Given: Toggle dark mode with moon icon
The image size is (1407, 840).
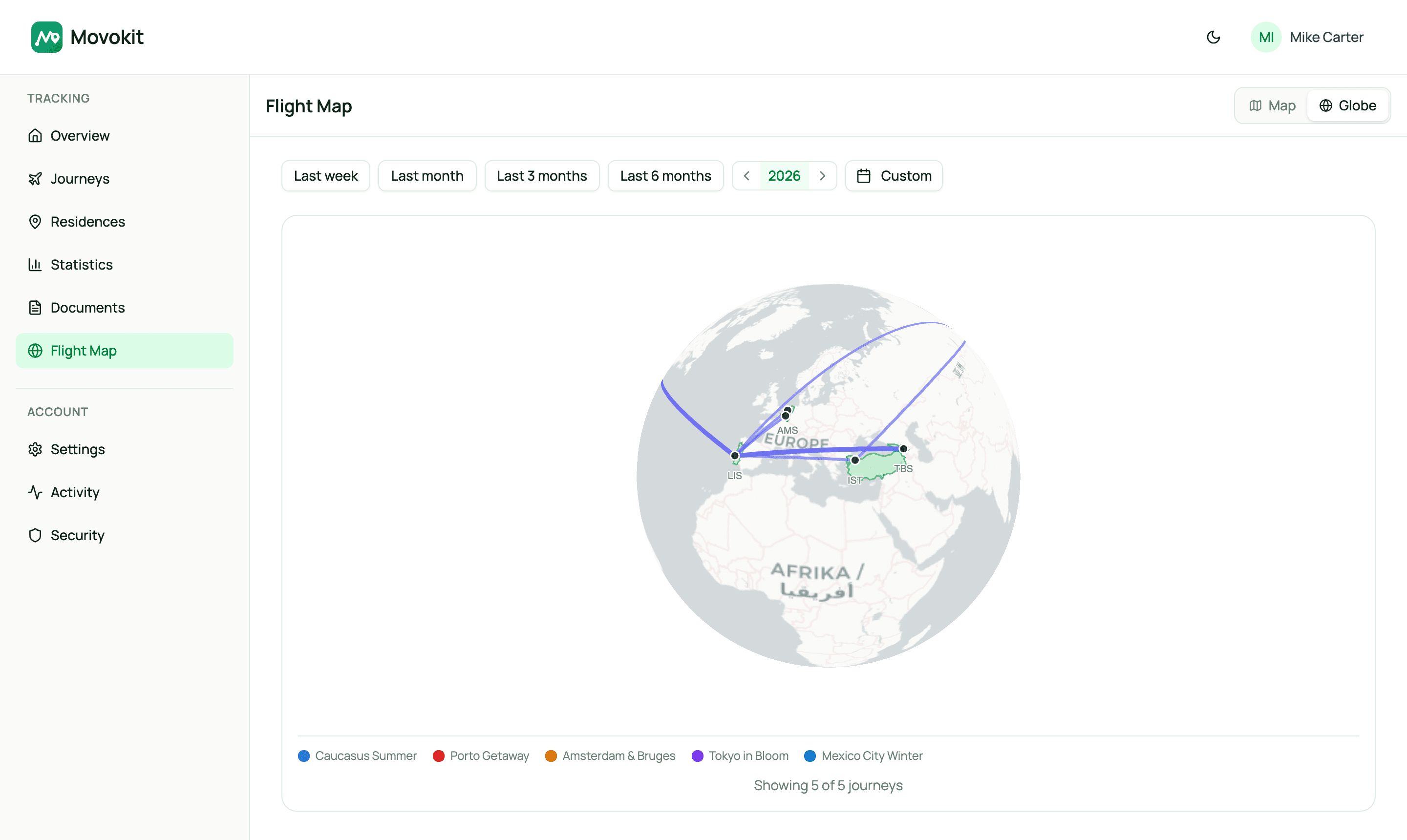Looking at the screenshot, I should [x=1214, y=37].
